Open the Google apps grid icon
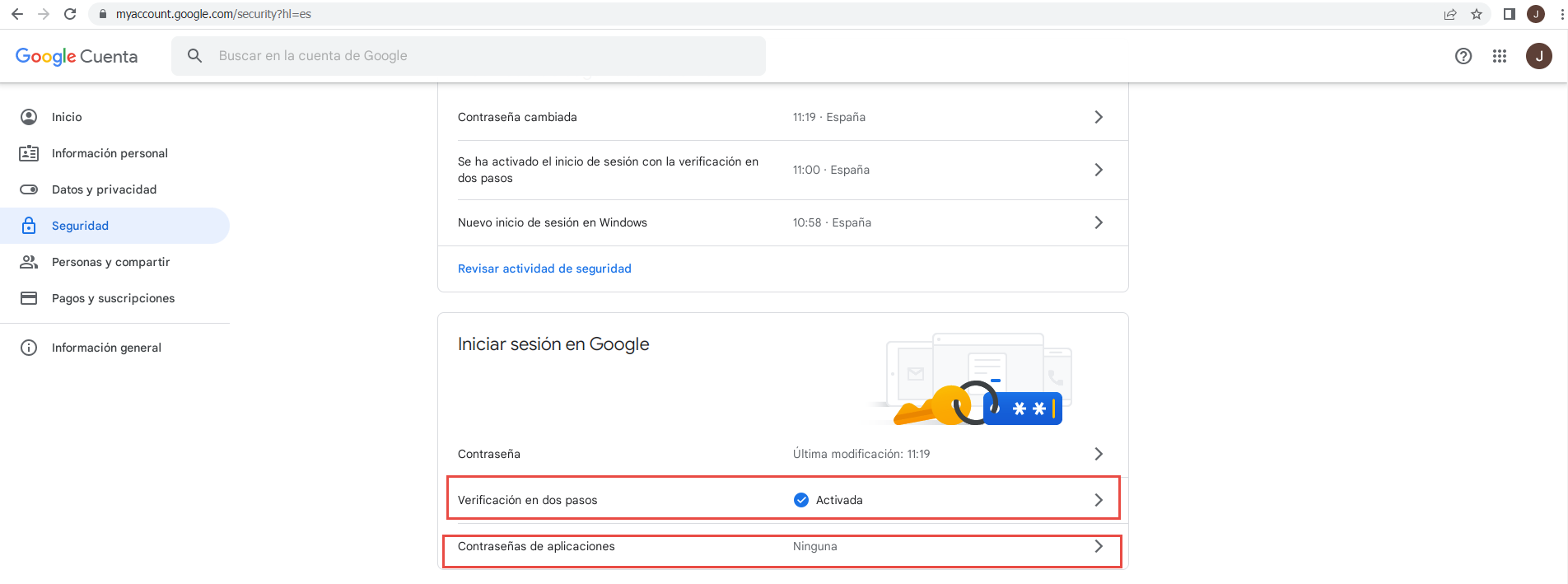 pyautogui.click(x=1500, y=56)
